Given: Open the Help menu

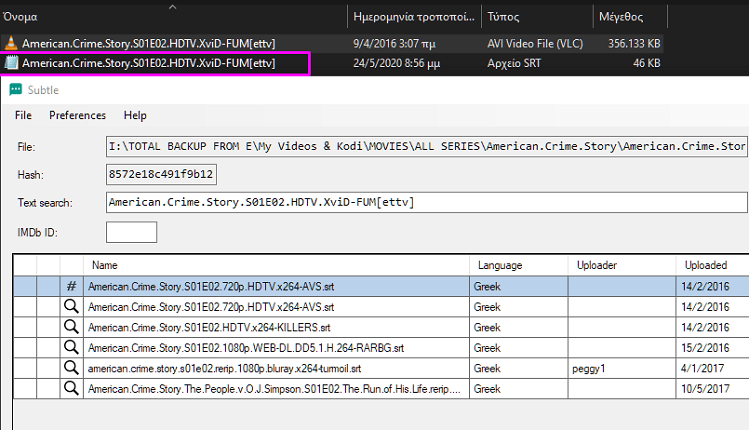Looking at the screenshot, I should (135, 115).
